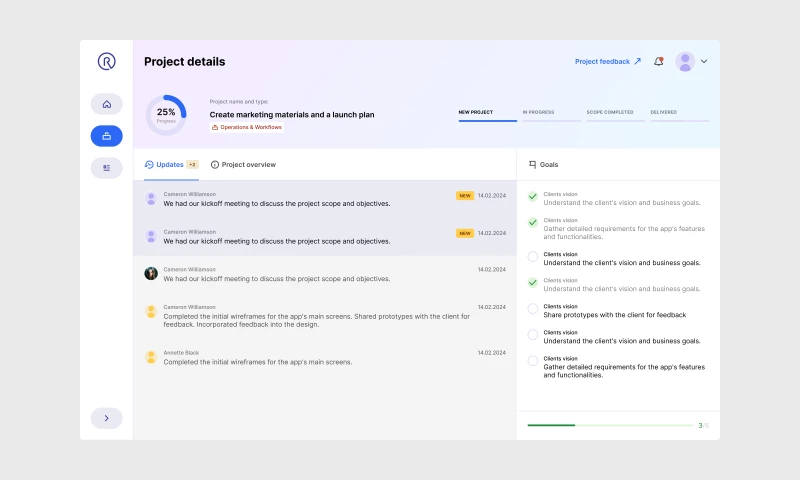
Task: Go to the Home sidebar icon
Action: pos(107,104)
